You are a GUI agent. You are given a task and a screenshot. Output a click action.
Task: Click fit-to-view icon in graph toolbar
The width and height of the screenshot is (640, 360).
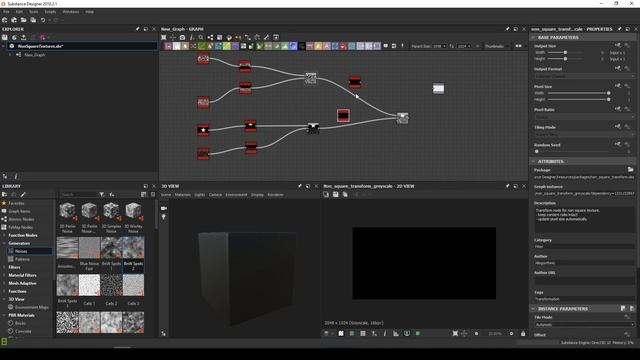coord(164,37)
